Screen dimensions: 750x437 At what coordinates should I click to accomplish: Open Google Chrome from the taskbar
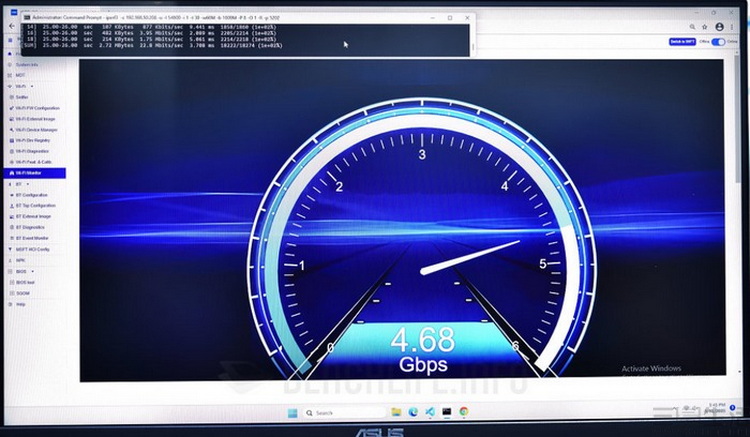pos(463,412)
